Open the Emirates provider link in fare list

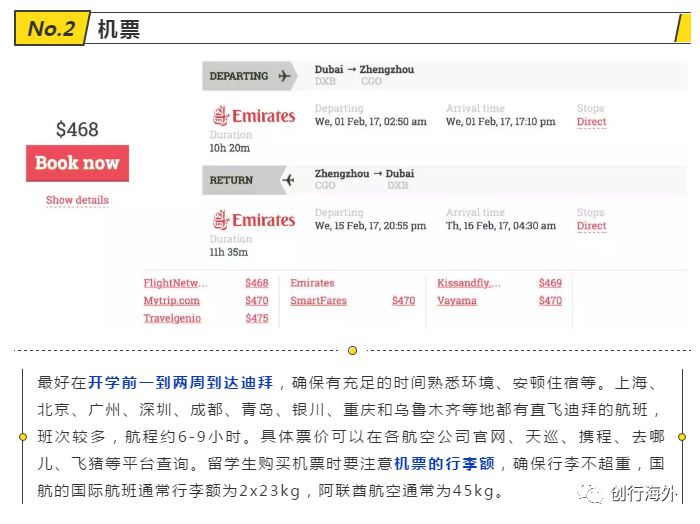click(312, 283)
